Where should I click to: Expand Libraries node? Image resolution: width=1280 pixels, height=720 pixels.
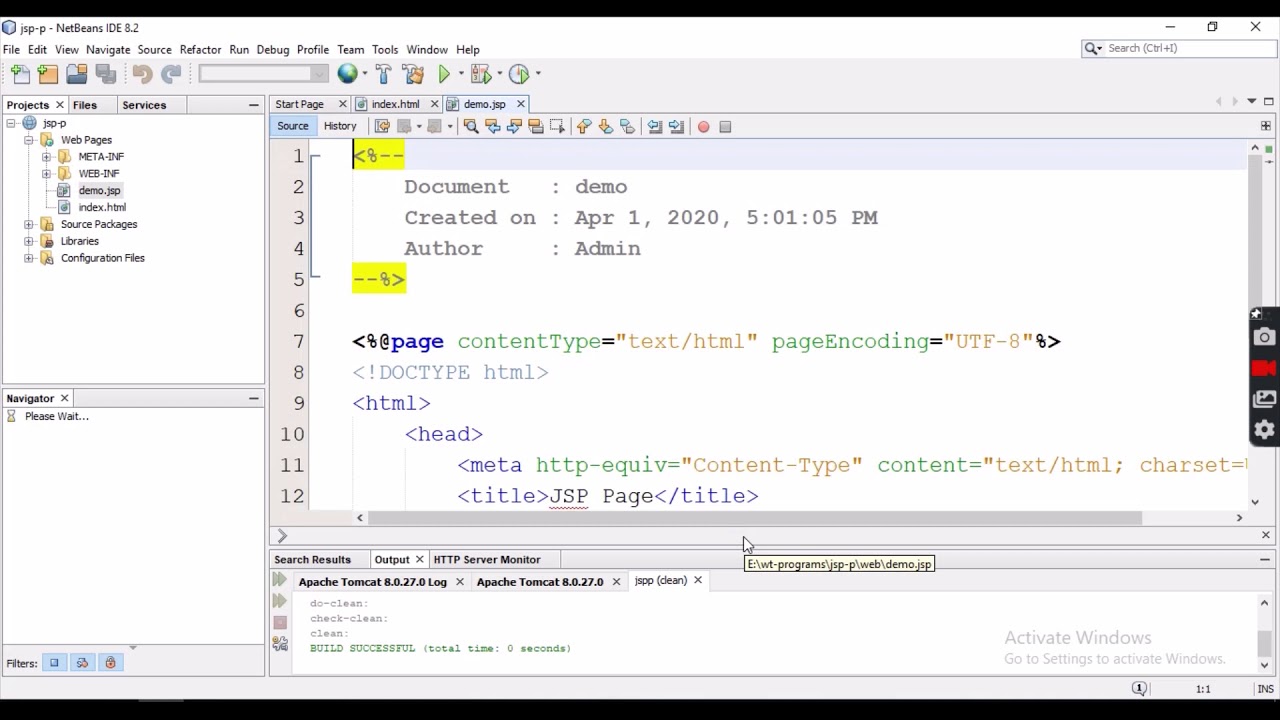29,241
